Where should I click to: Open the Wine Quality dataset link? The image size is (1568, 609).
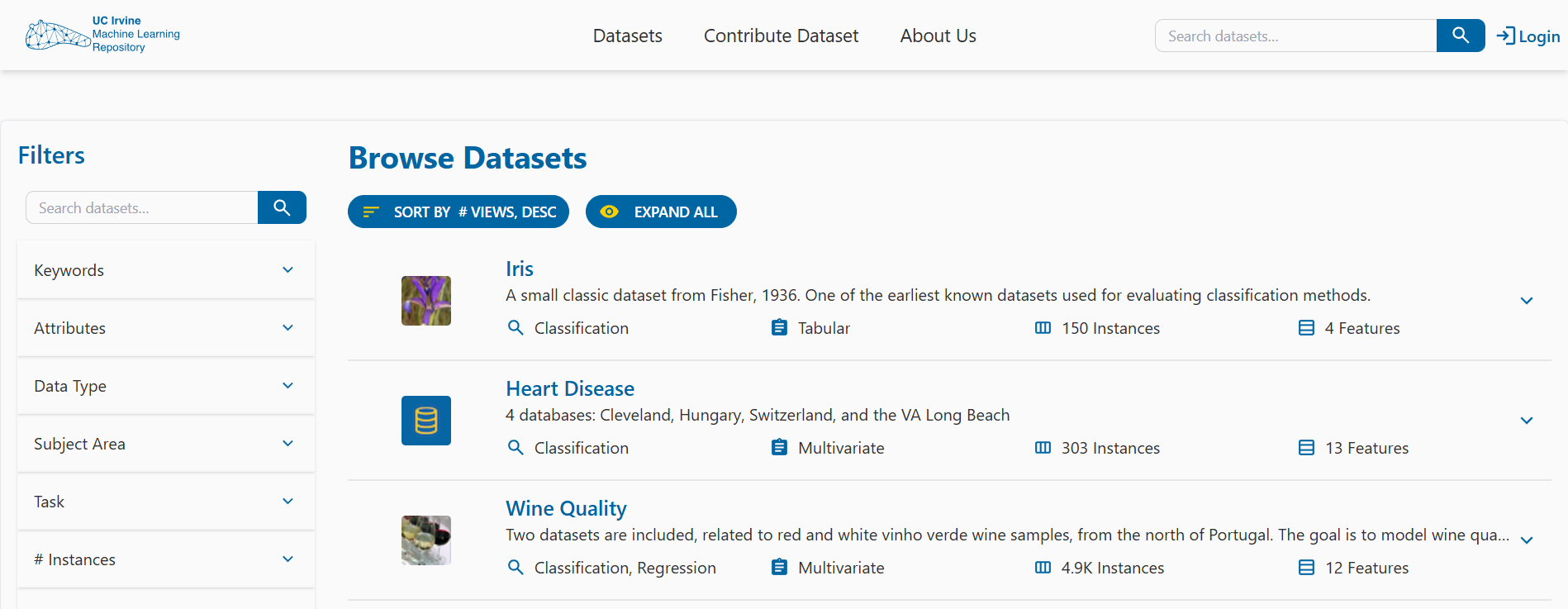566,508
